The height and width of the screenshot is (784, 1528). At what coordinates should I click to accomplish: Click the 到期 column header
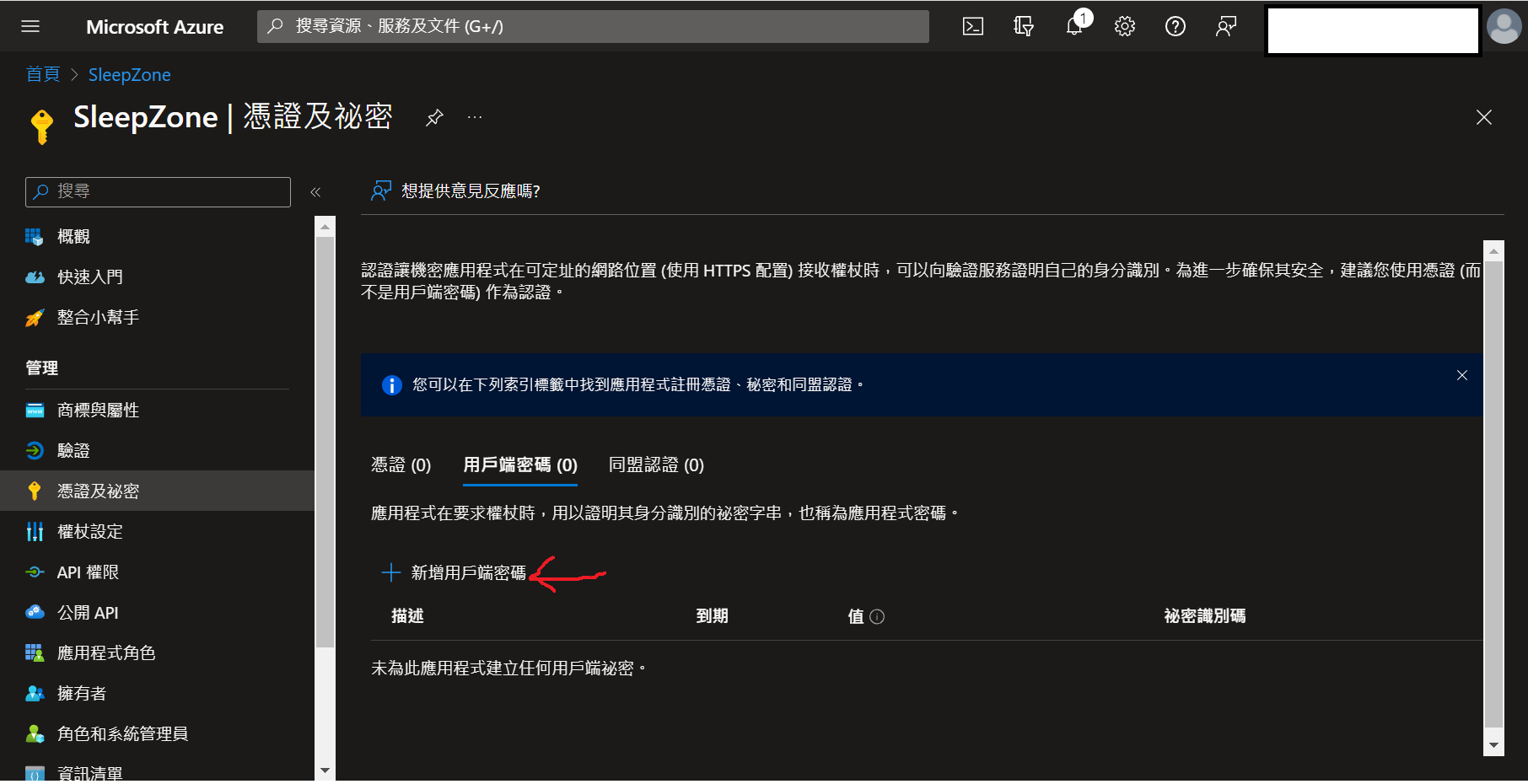(712, 616)
